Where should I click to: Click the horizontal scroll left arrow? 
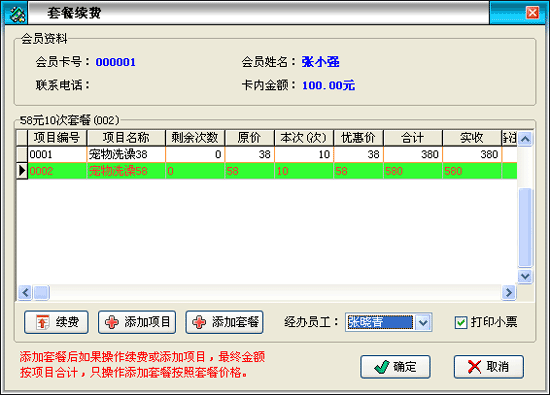pos(25,292)
